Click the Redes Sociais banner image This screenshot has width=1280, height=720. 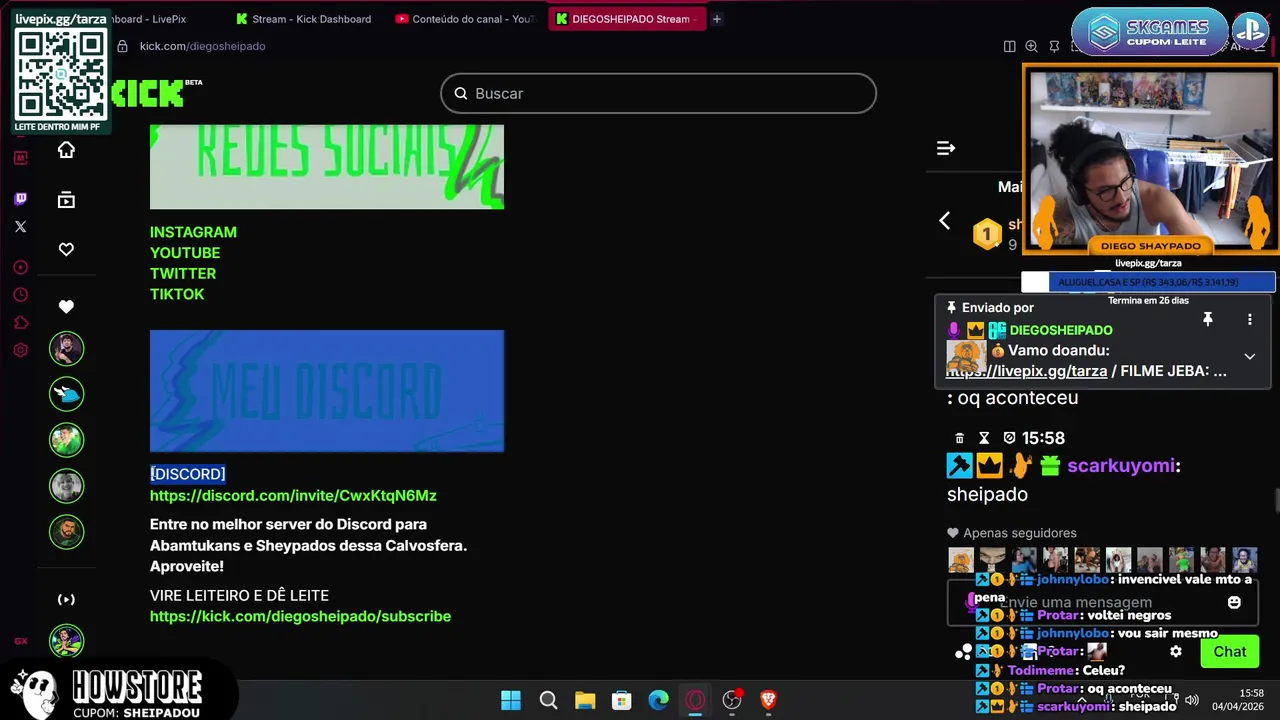coord(327,167)
